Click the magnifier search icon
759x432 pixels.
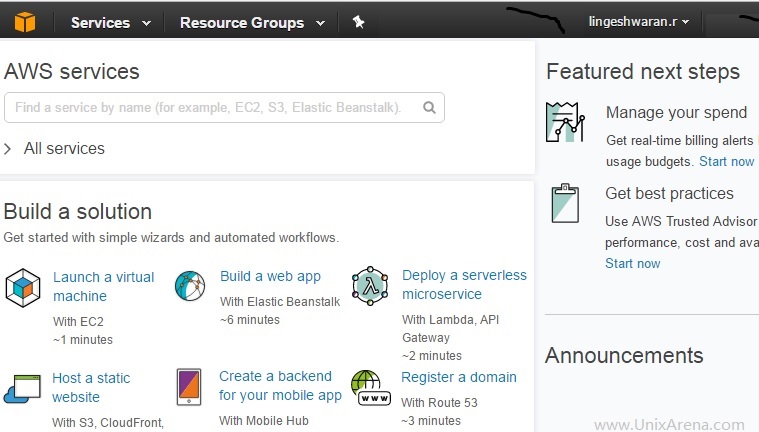click(x=429, y=108)
